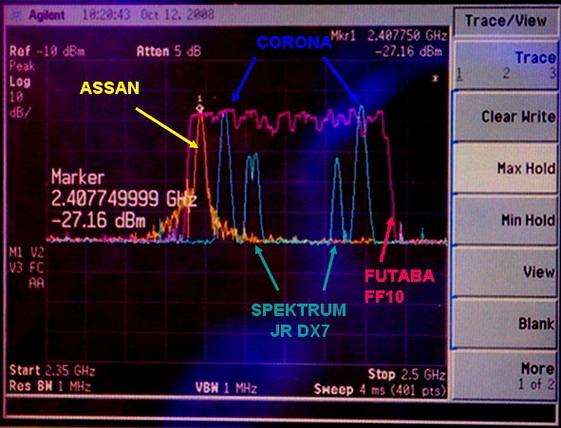Image resolution: width=561 pixels, height=428 pixels.
Task: Click the Start 2.35 GHz label
Action: click(x=52, y=371)
